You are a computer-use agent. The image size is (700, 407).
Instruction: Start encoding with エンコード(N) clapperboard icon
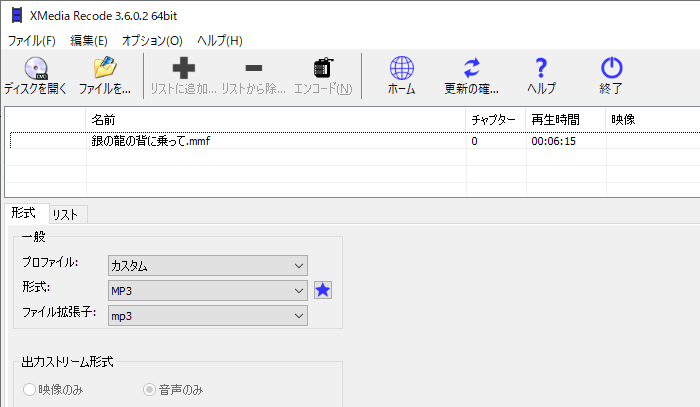tap(323, 68)
